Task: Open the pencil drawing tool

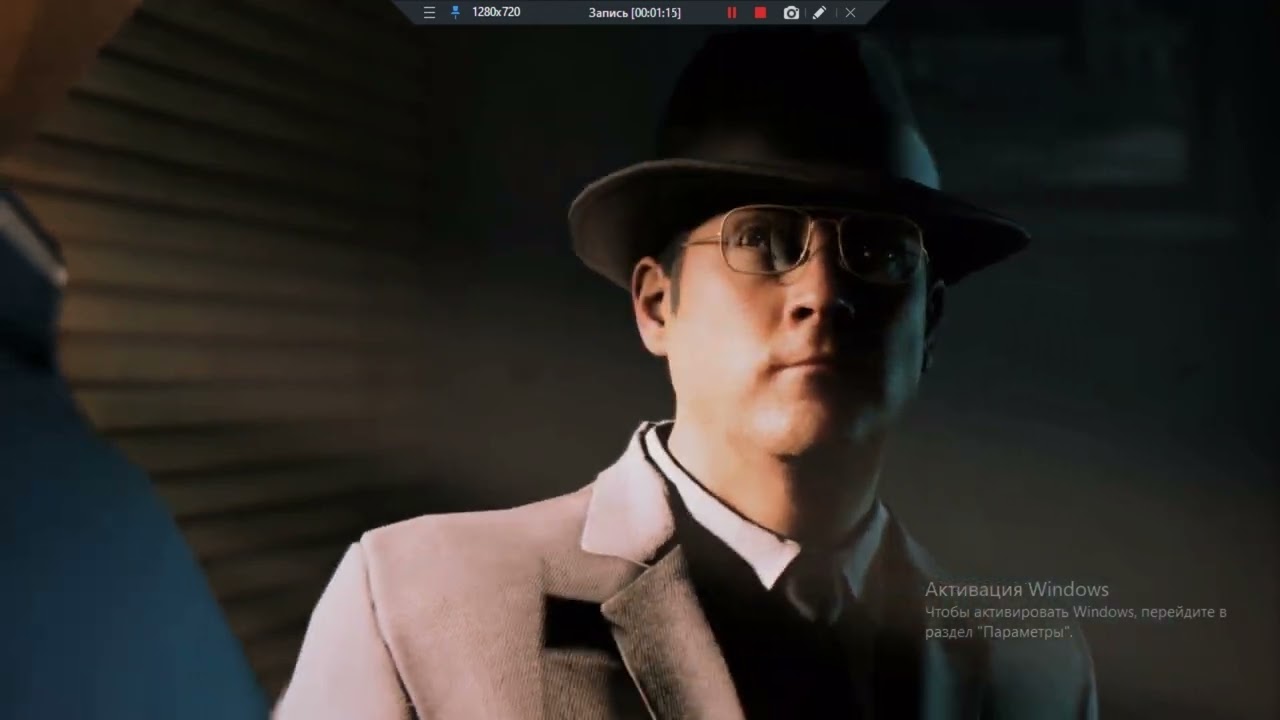Action: tap(819, 13)
